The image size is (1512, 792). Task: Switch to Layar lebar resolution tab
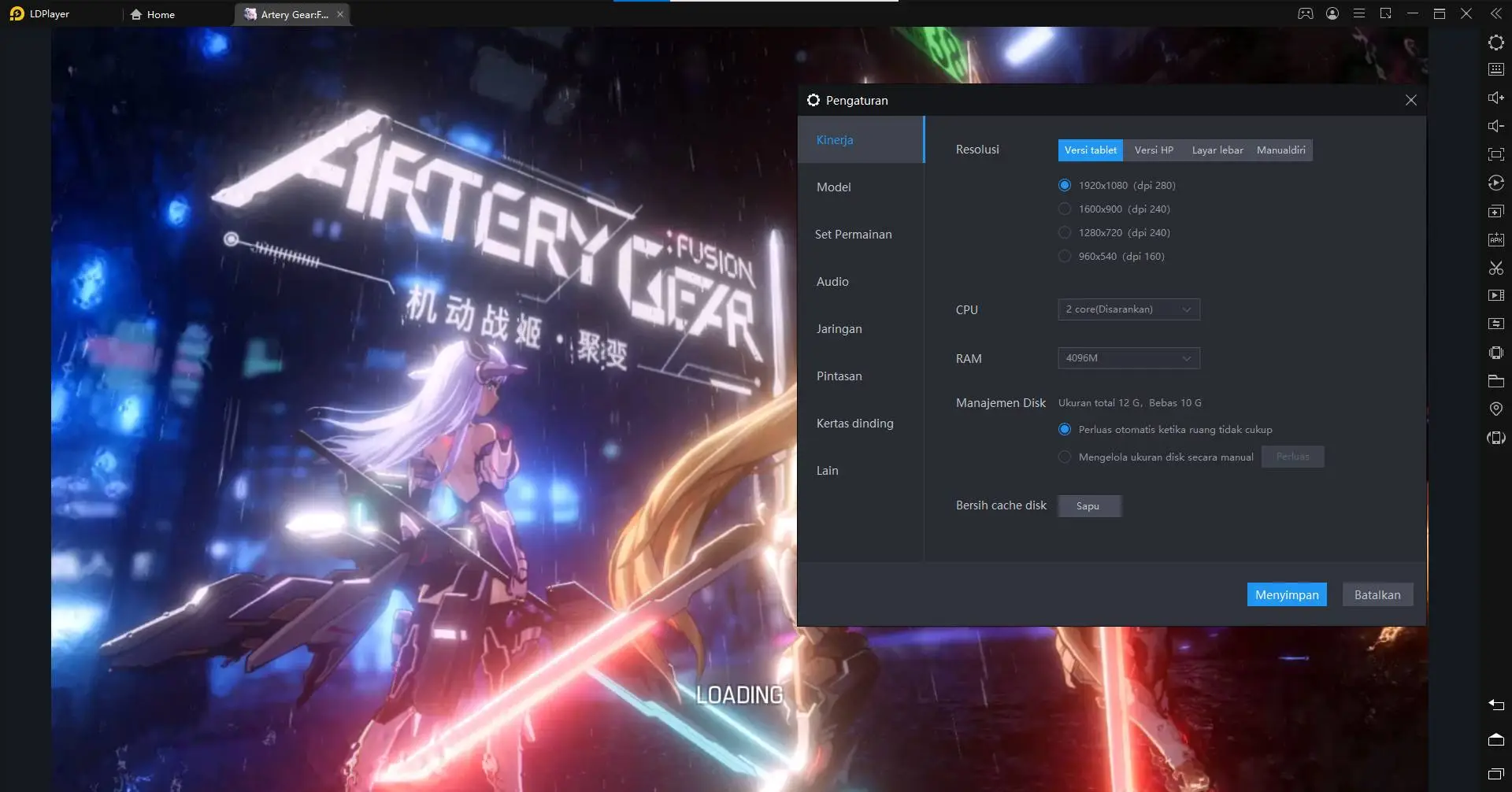coord(1217,150)
